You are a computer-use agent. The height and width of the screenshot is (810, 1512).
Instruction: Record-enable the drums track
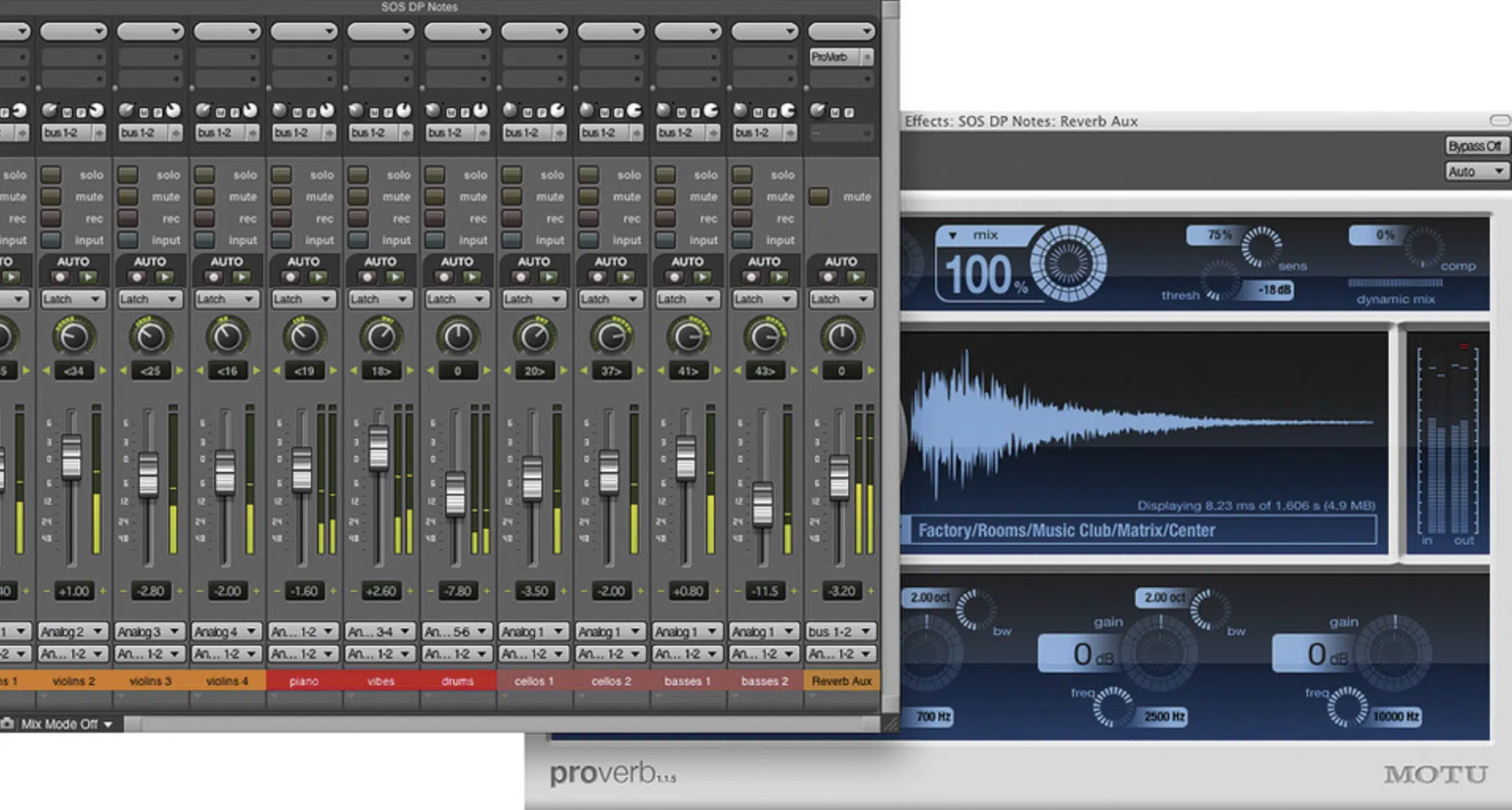pos(435,219)
